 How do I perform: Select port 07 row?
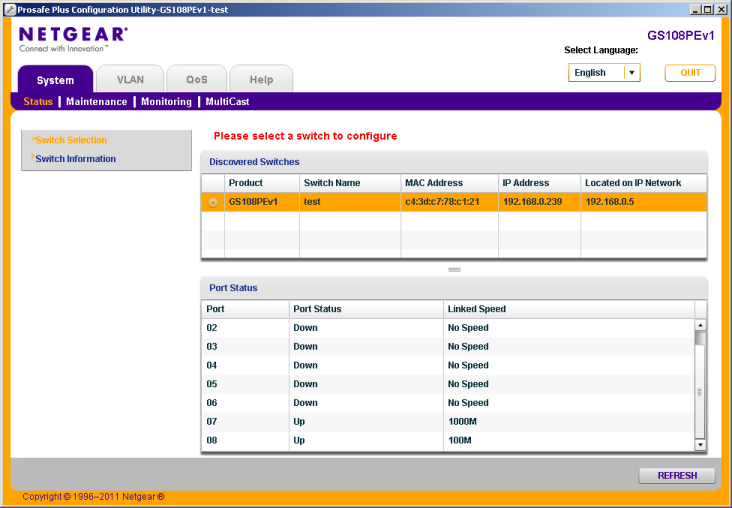pyautogui.click(x=448, y=422)
